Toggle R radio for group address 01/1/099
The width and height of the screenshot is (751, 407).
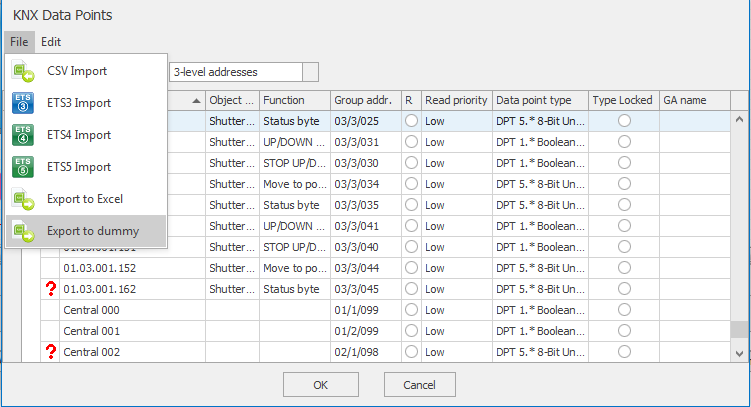tap(411, 310)
